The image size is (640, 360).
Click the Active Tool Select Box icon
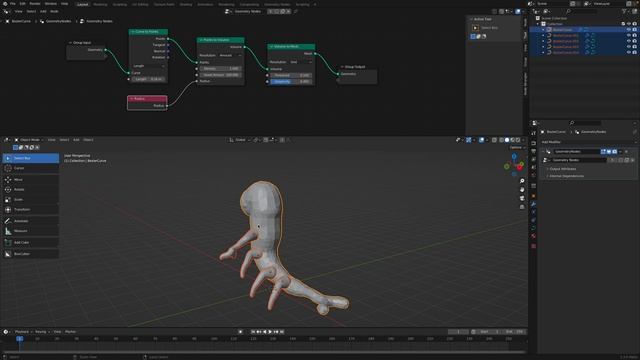coord(475,28)
